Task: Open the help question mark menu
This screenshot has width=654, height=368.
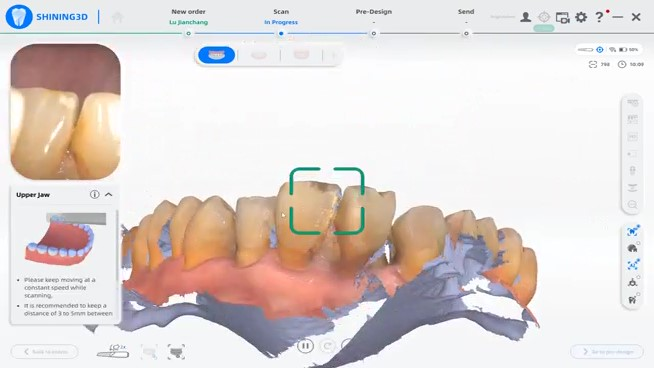Action: click(599, 17)
